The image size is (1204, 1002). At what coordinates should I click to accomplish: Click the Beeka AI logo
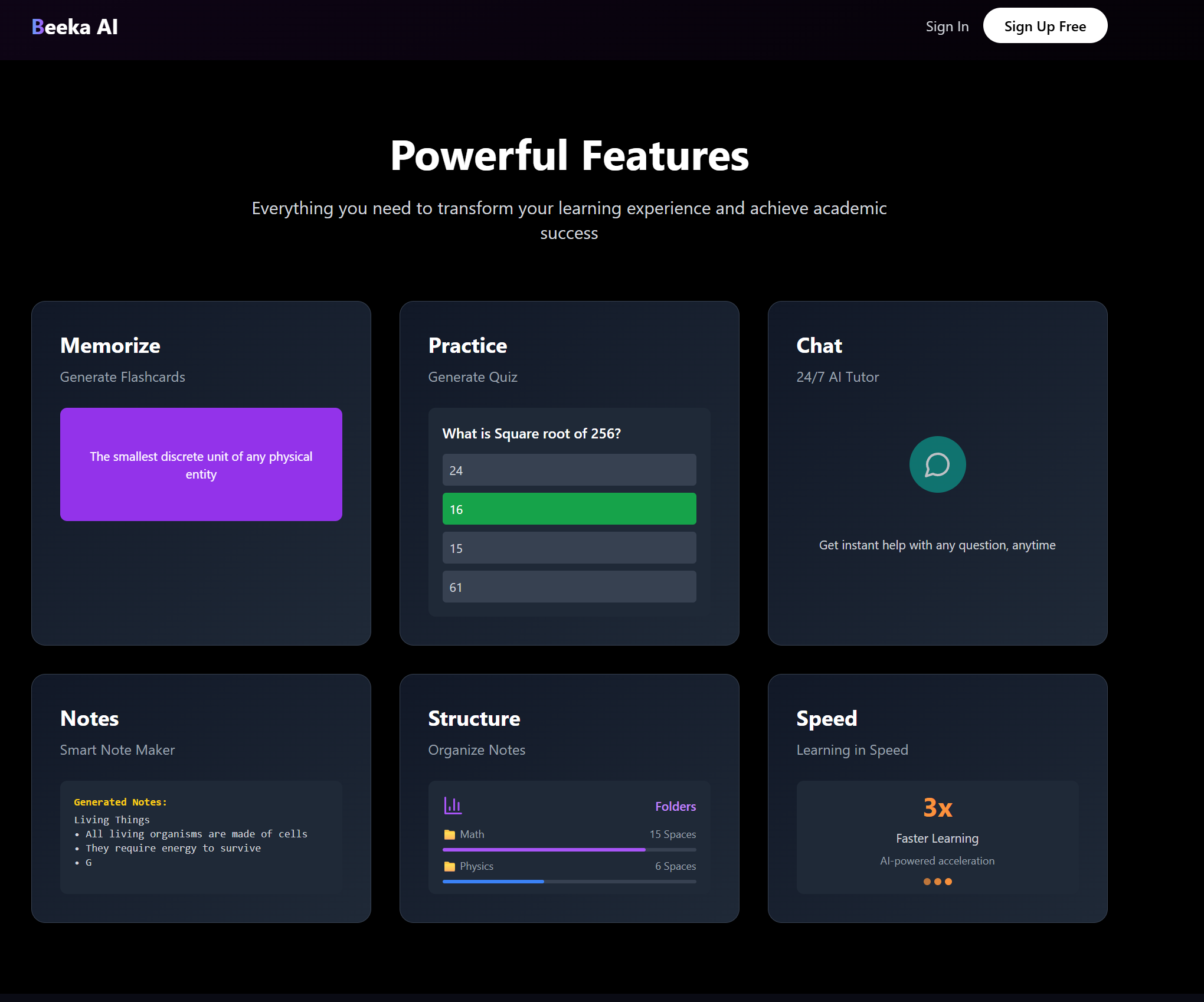75,27
